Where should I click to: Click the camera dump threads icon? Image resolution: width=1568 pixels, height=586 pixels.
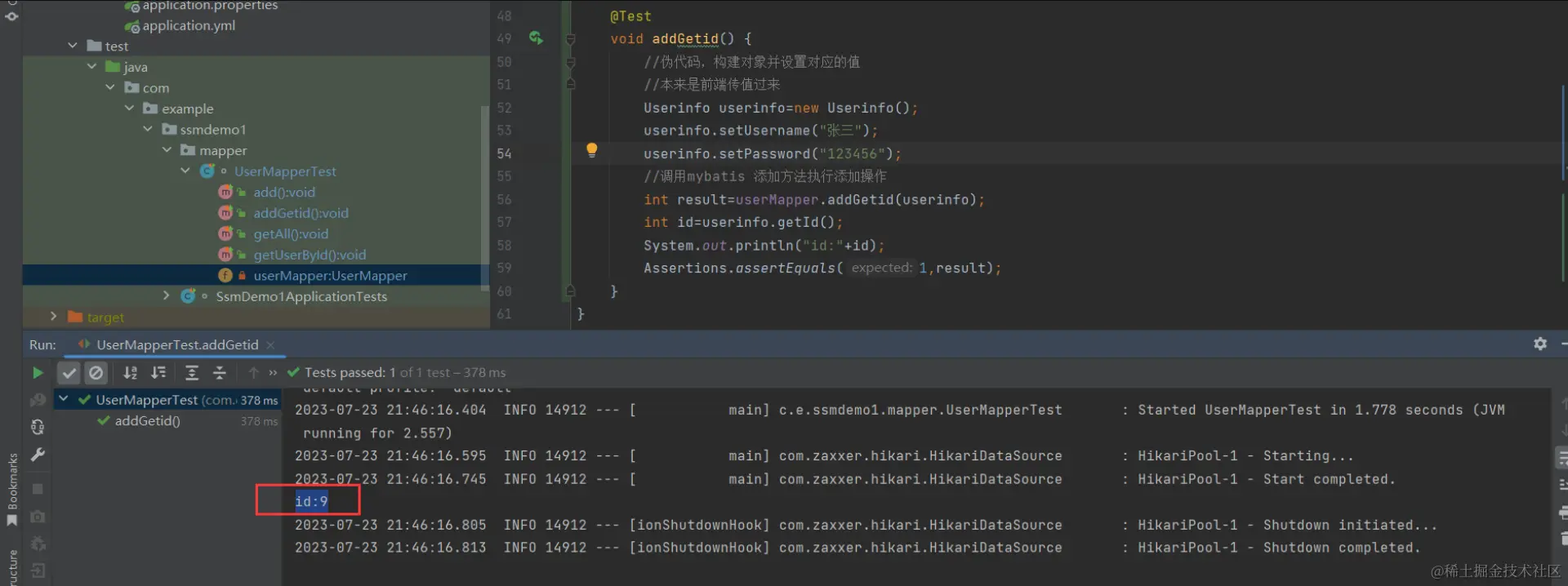coord(38,517)
